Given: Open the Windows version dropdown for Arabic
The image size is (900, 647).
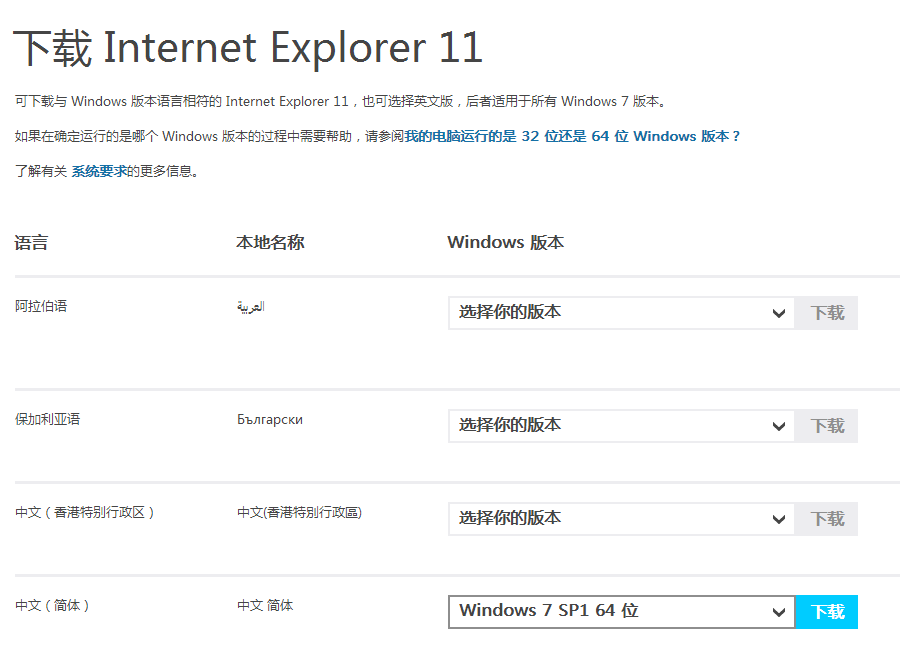Looking at the screenshot, I should pos(621,313).
